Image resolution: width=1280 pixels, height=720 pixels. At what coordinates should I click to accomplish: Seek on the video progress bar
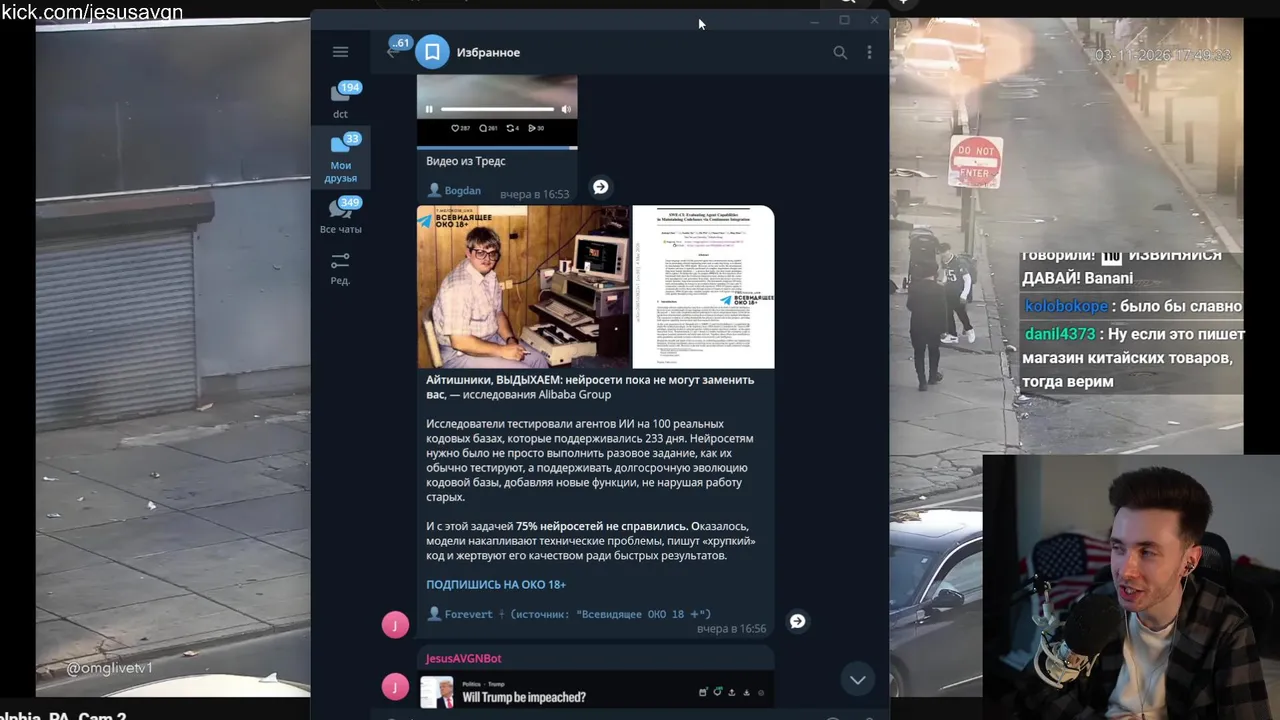tap(497, 109)
